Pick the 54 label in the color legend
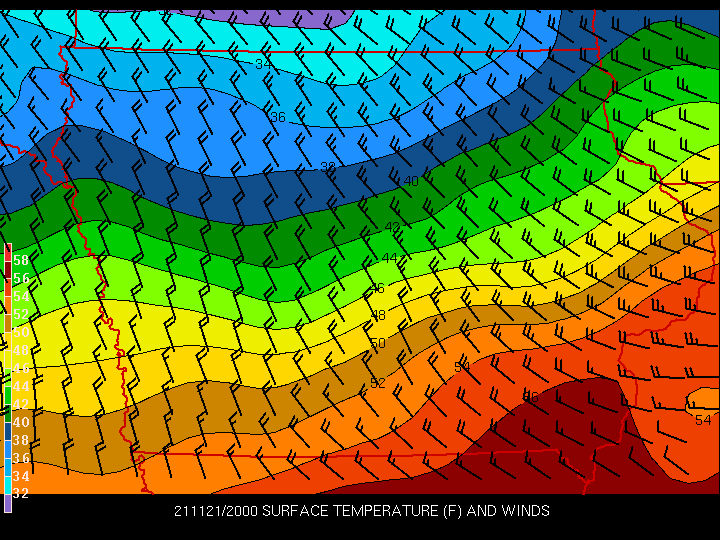 [x=21, y=296]
